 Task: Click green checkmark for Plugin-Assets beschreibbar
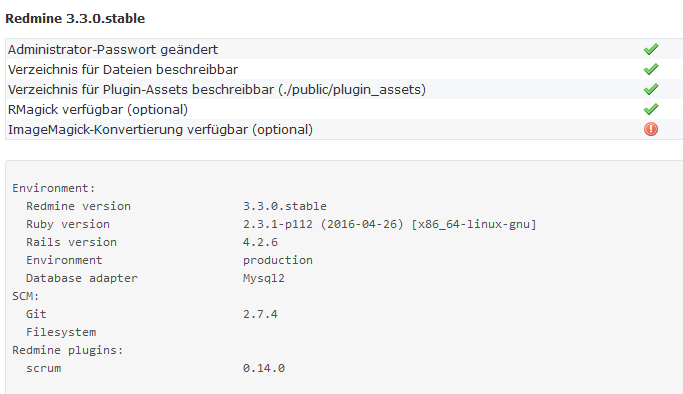click(x=651, y=89)
